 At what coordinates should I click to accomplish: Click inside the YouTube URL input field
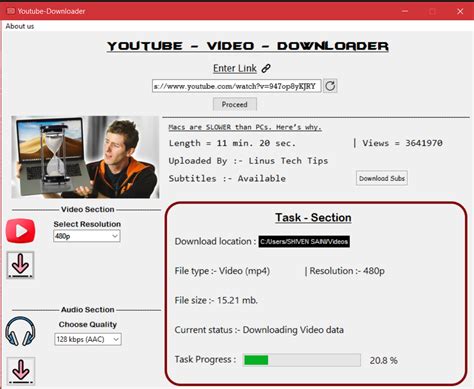coord(237,86)
